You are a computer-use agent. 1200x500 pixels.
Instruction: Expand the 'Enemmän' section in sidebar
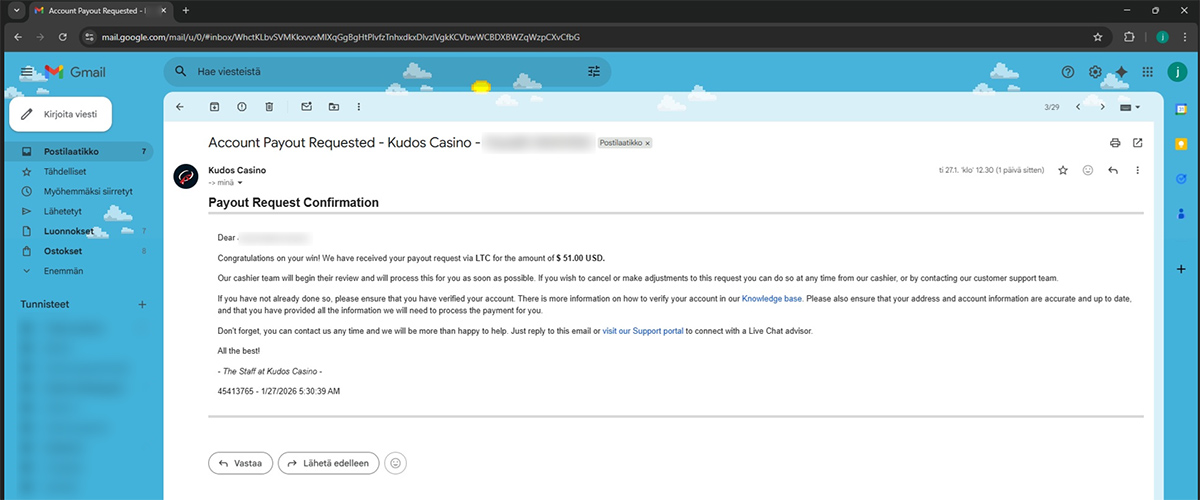pos(63,270)
